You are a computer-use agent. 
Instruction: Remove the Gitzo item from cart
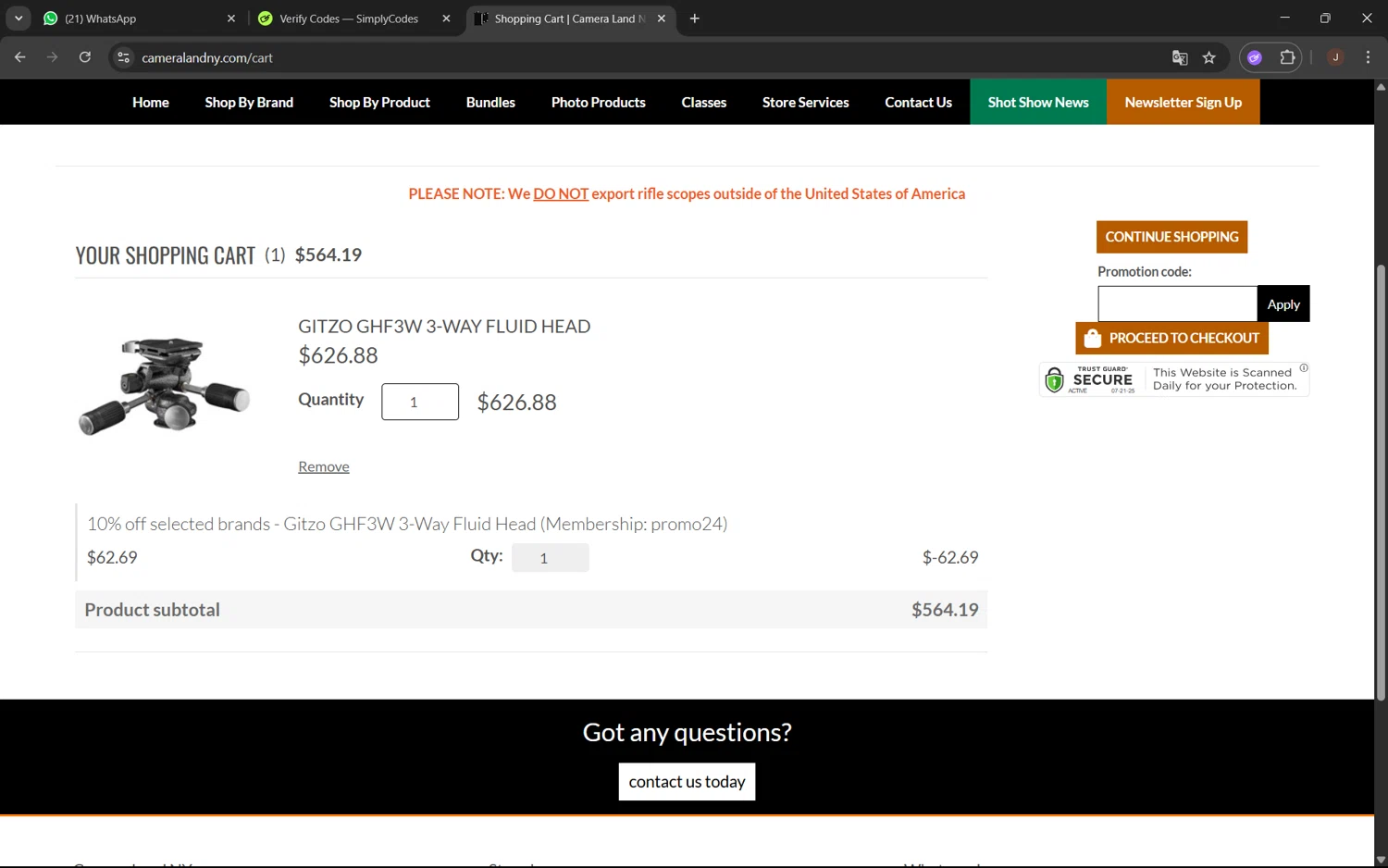pyautogui.click(x=324, y=466)
